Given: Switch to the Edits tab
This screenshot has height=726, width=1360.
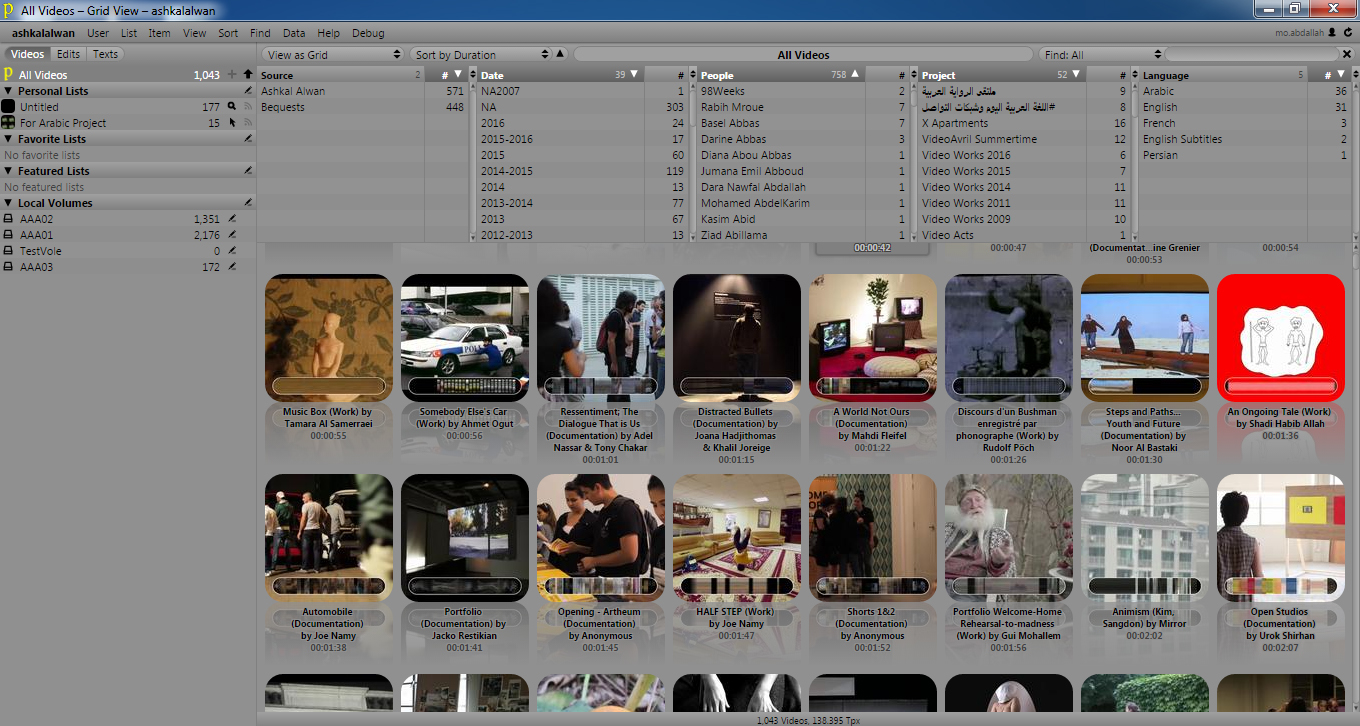Looking at the screenshot, I should [x=68, y=54].
